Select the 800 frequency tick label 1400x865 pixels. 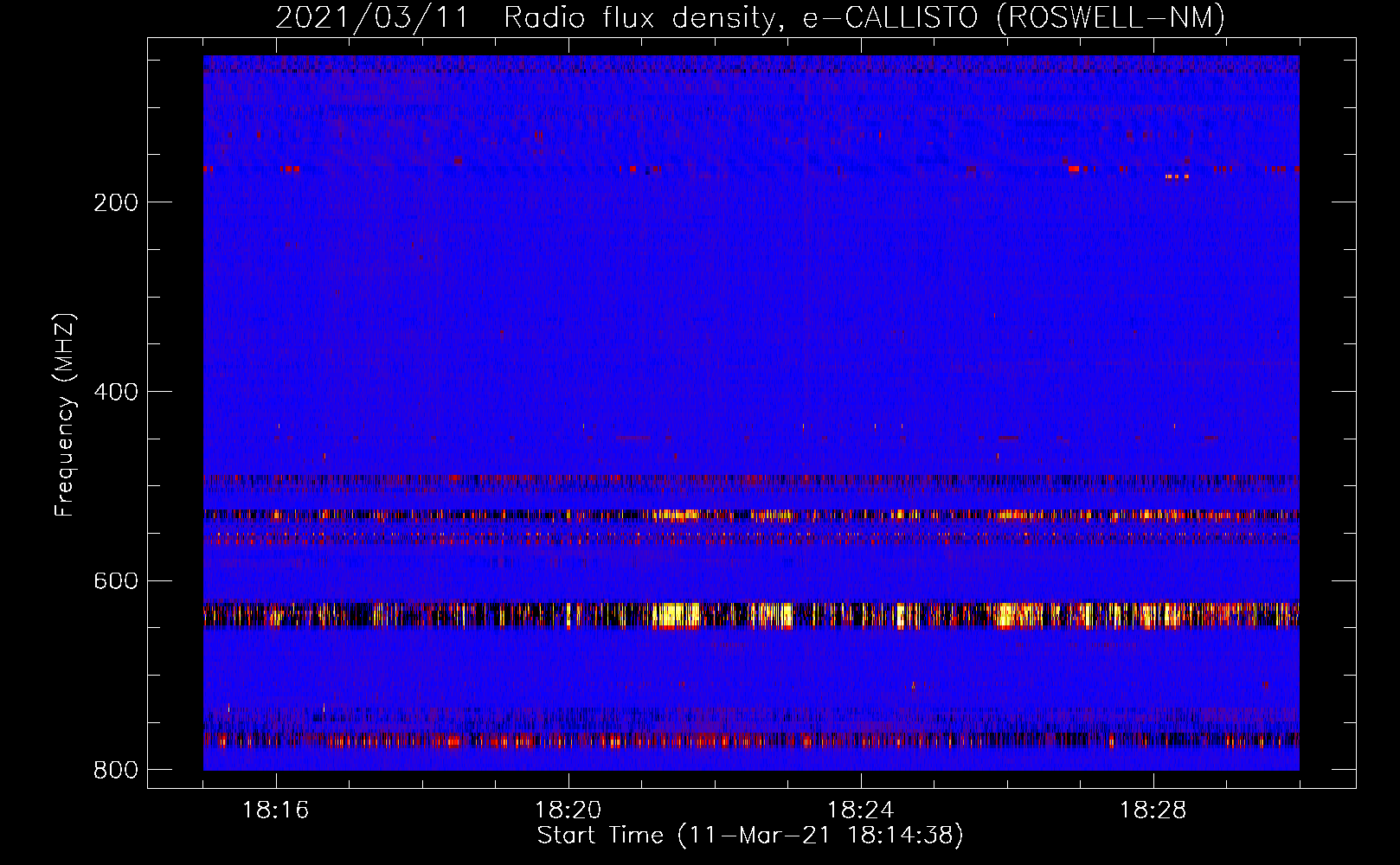coord(116,770)
